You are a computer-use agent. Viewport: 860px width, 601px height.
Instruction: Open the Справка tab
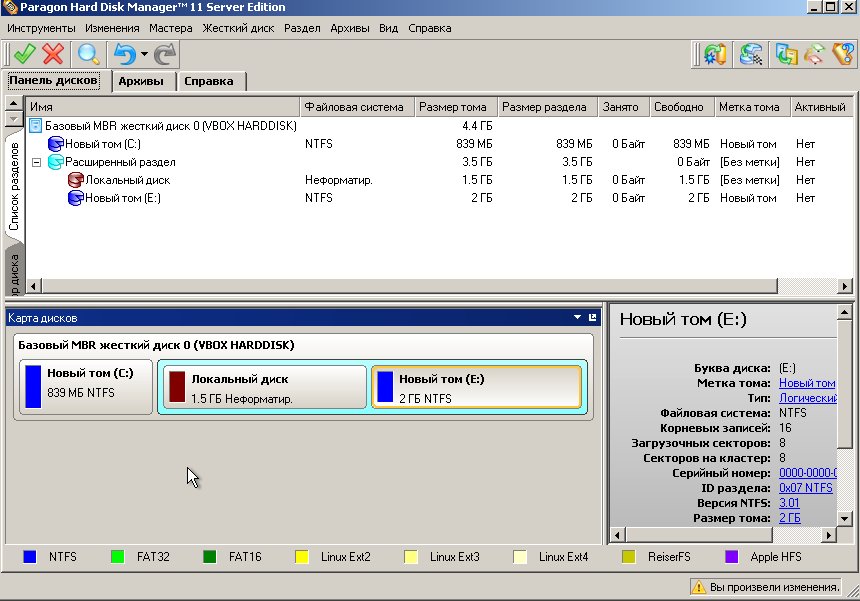tap(209, 81)
